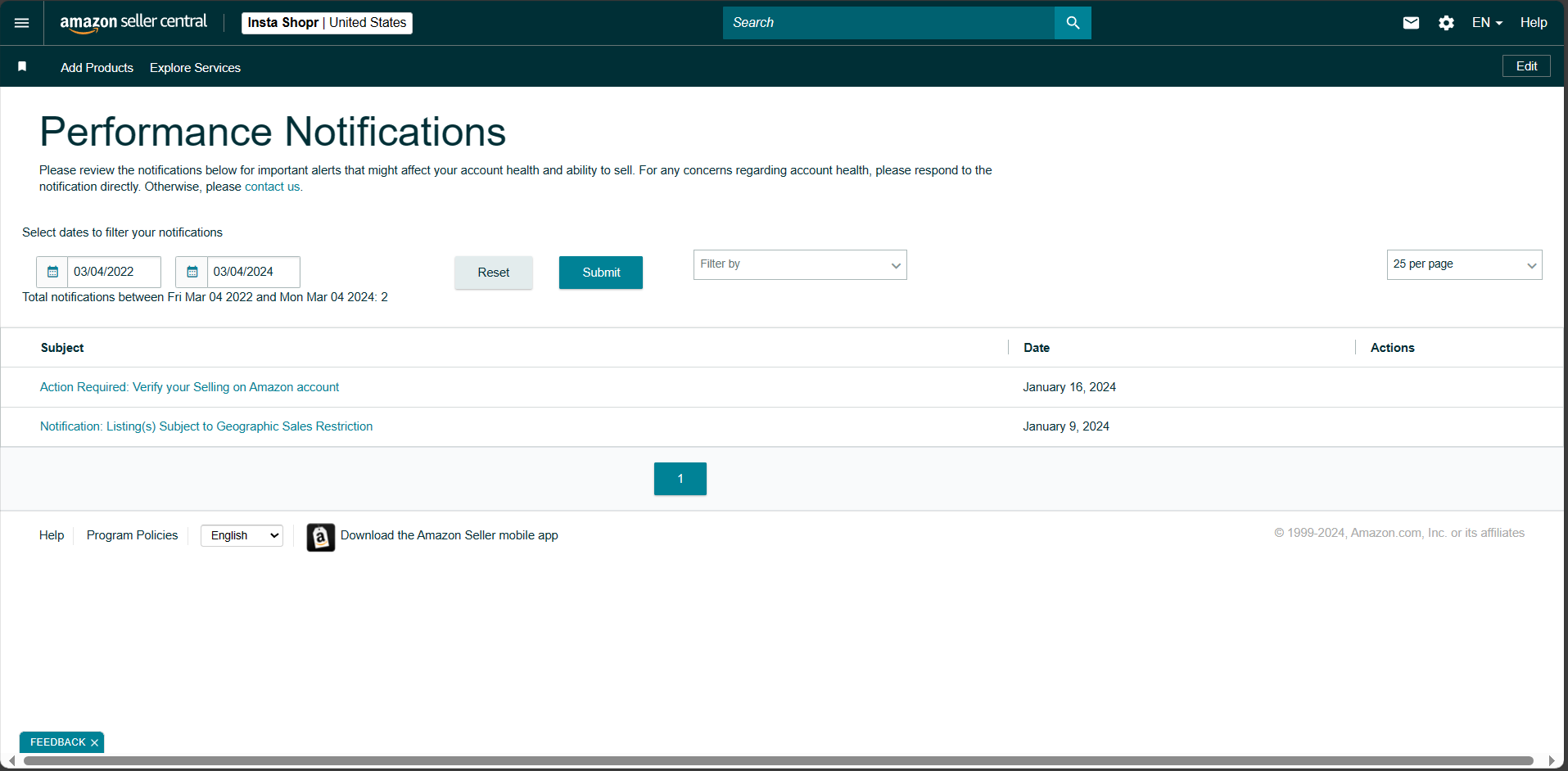
Task: Click the Subject column header
Action: pyautogui.click(x=62, y=348)
